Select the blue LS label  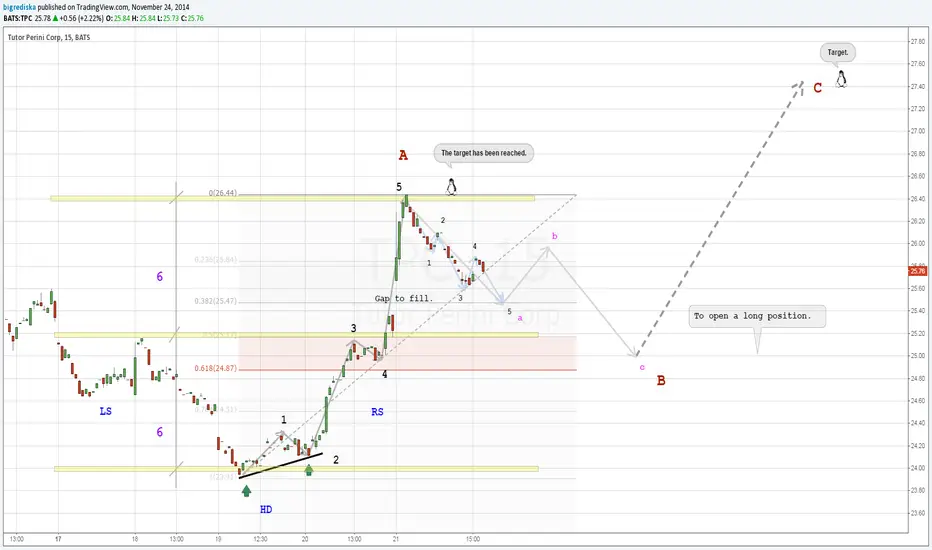[x=106, y=411]
